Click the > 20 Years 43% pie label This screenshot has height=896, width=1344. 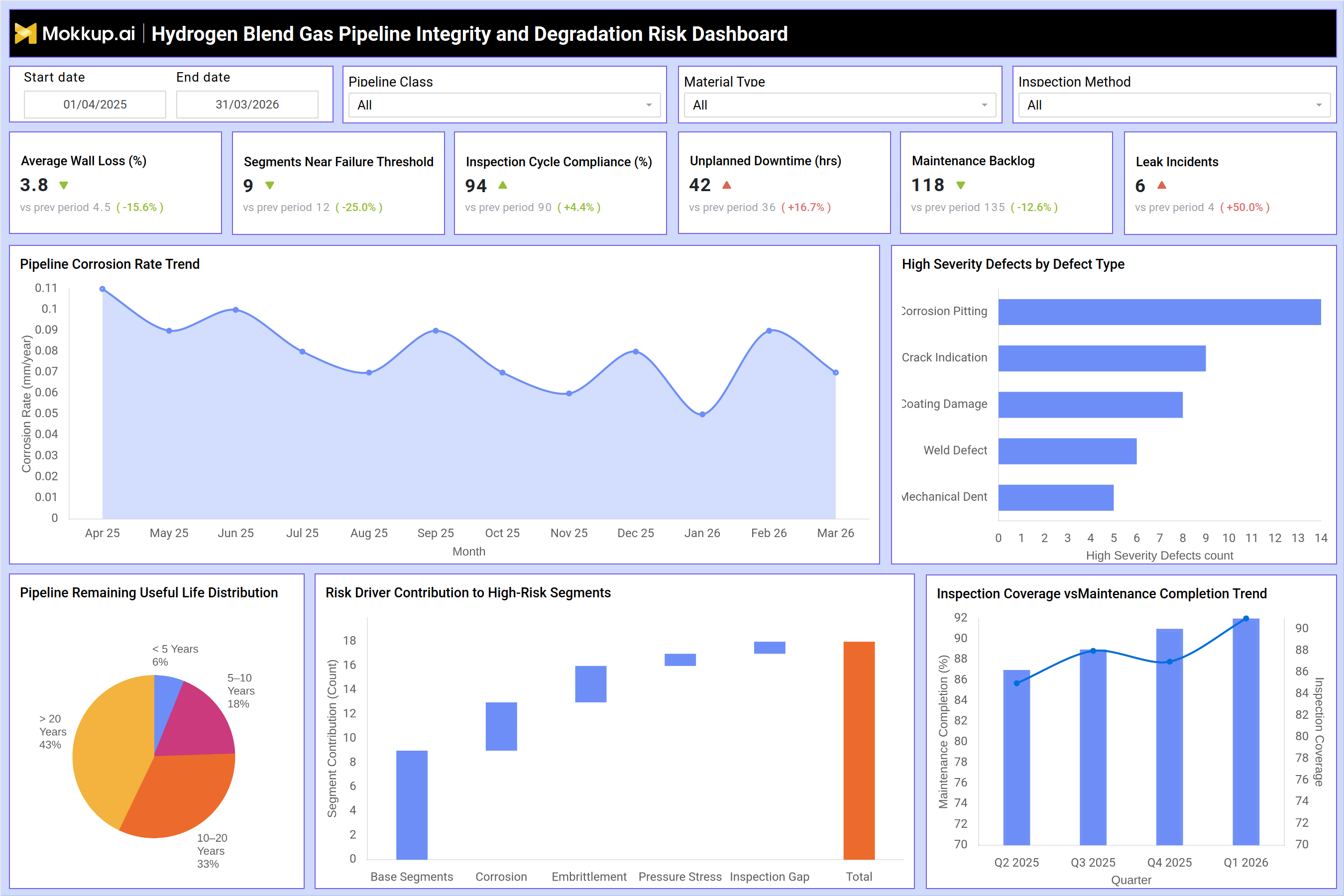pyautogui.click(x=53, y=731)
